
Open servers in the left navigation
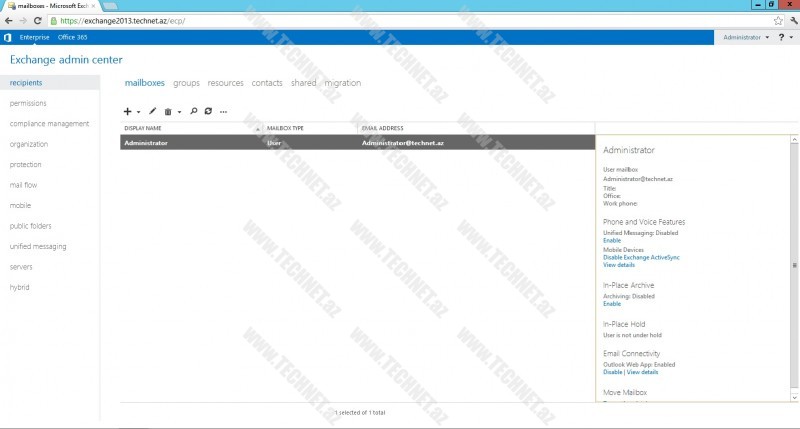click(21, 267)
